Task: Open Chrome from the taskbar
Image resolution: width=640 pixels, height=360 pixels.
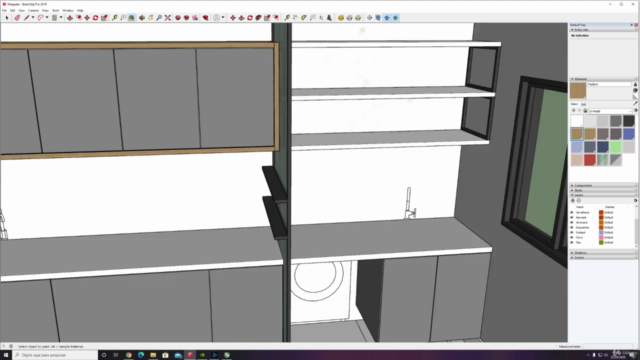Action: [129, 355]
